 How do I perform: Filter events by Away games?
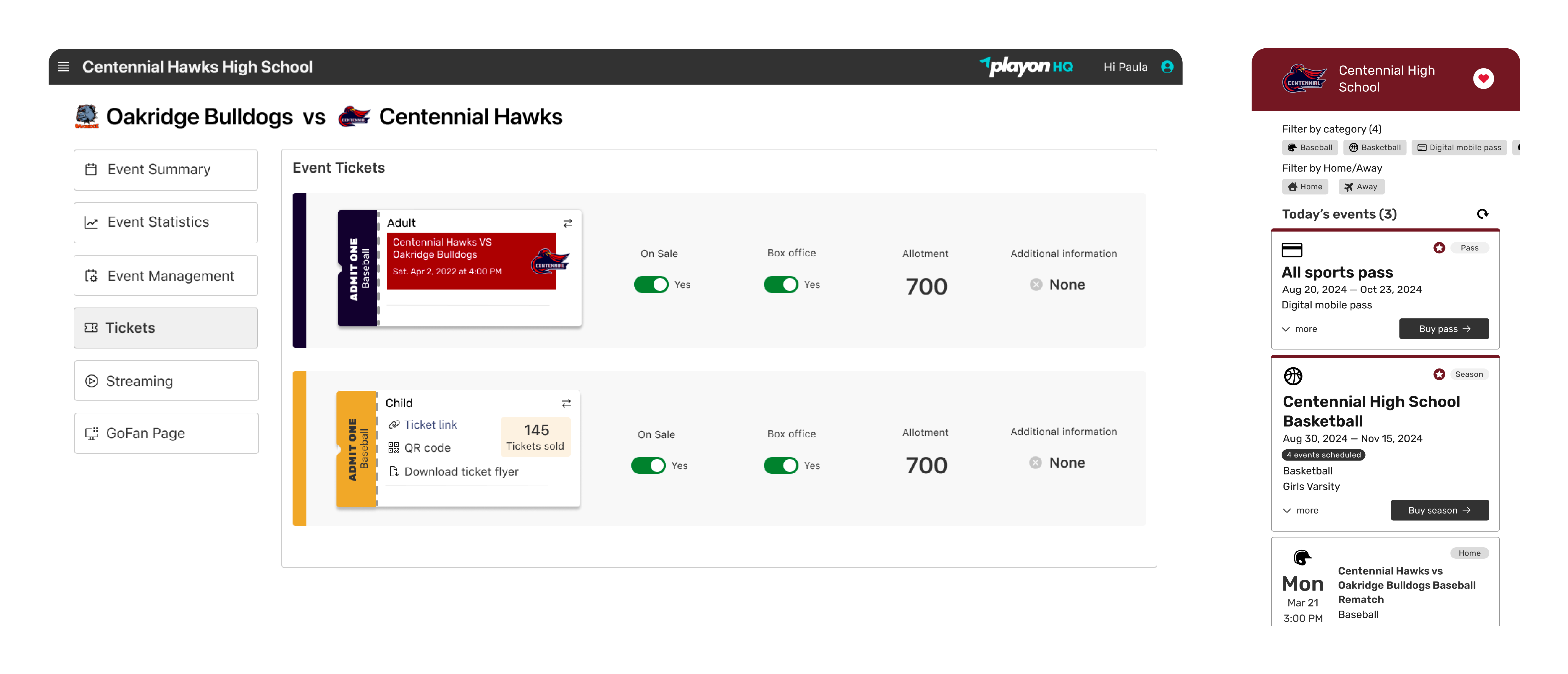coord(1361,186)
